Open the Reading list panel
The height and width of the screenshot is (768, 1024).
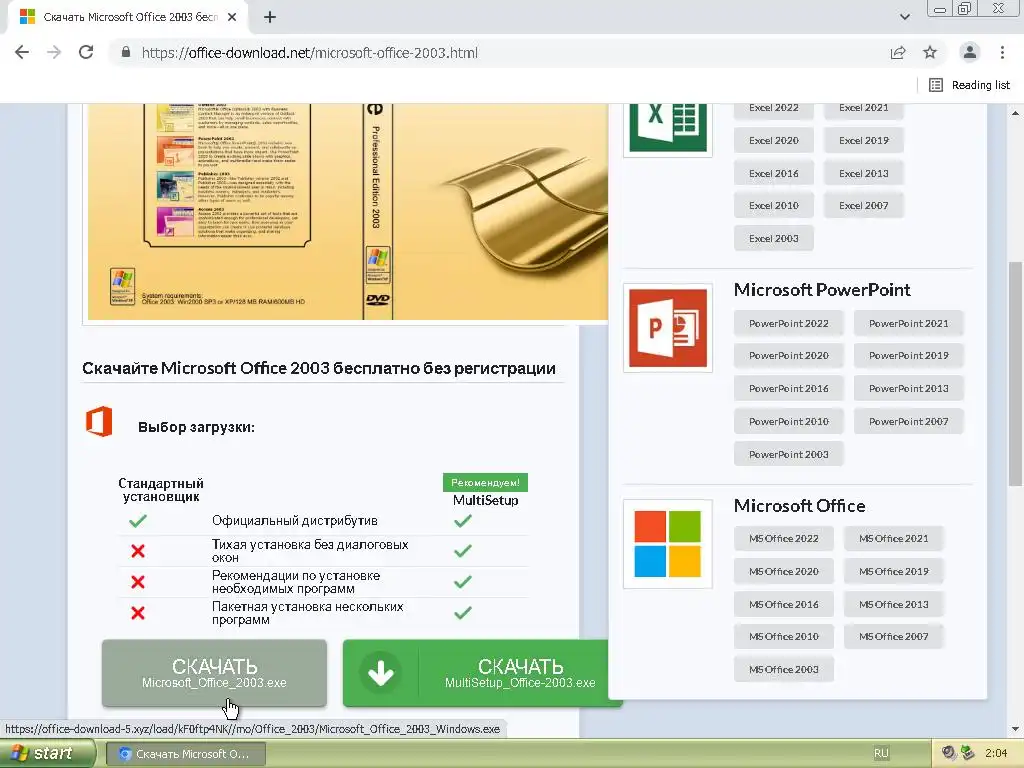coord(970,85)
